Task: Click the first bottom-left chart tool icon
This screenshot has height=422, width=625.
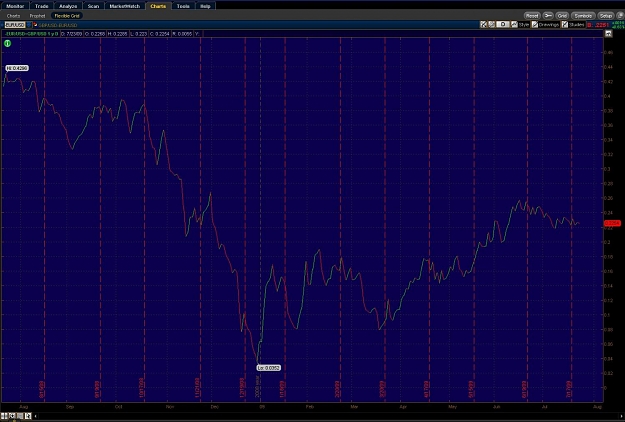Action: point(4,416)
